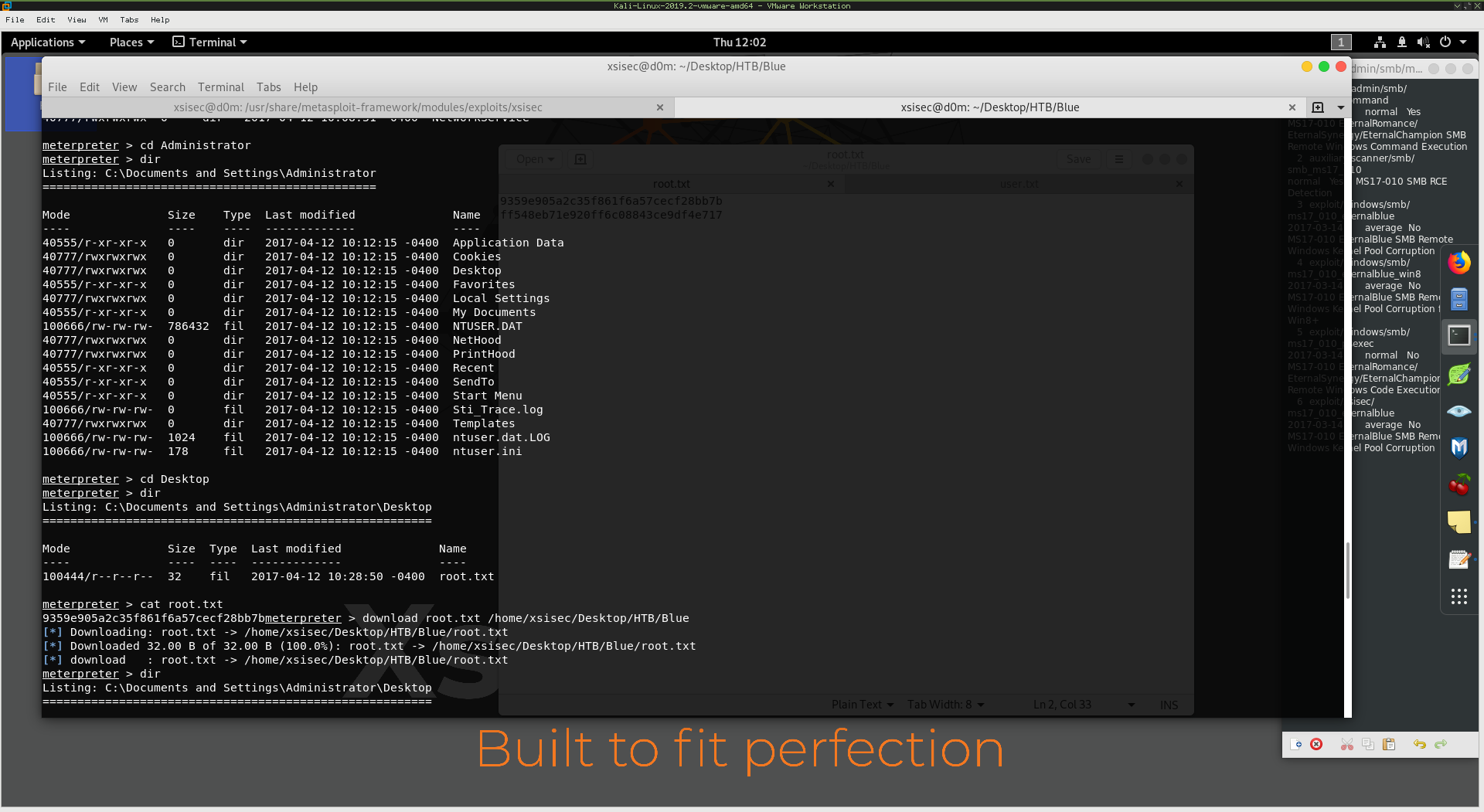Click the Application Data directory entry

click(x=509, y=243)
